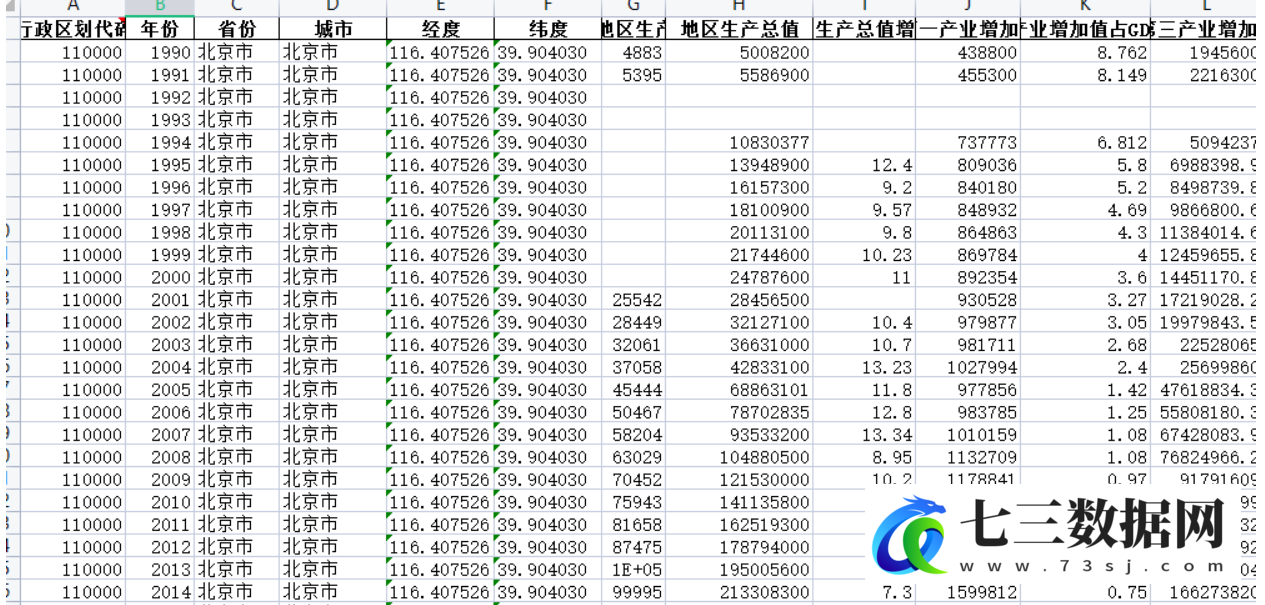Viewport: 1265px width, 605px height.
Task: Select column G cell showing 1E+05
Action: (633, 570)
